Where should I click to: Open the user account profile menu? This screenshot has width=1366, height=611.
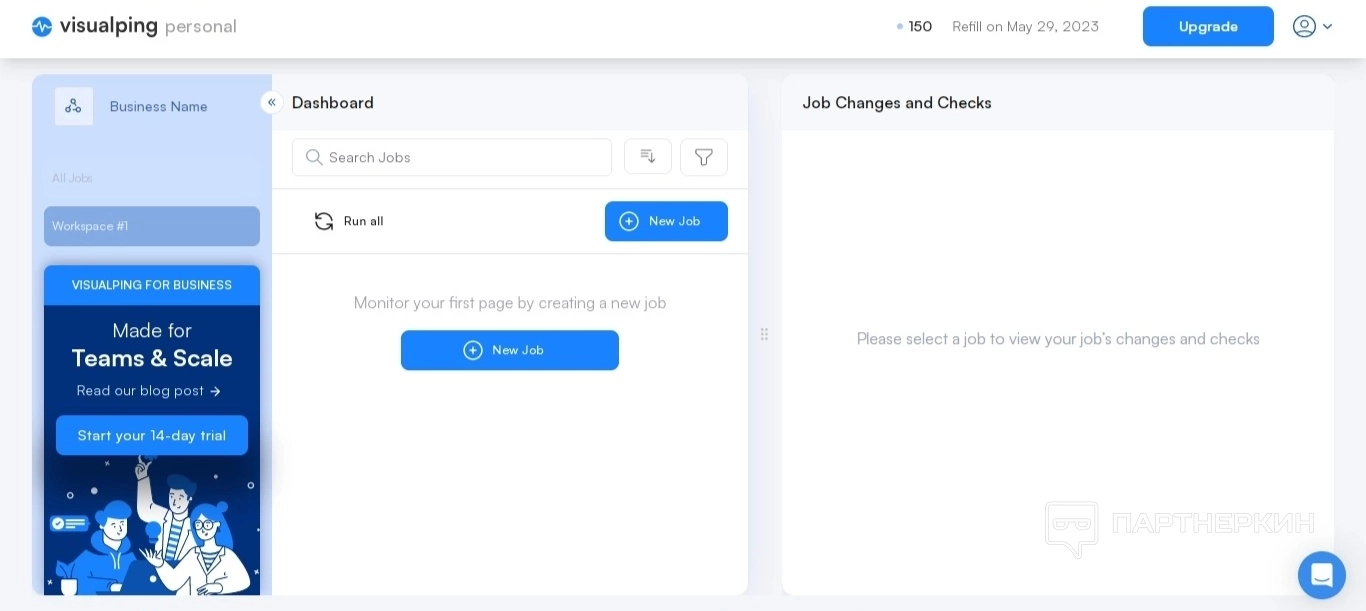point(1312,27)
